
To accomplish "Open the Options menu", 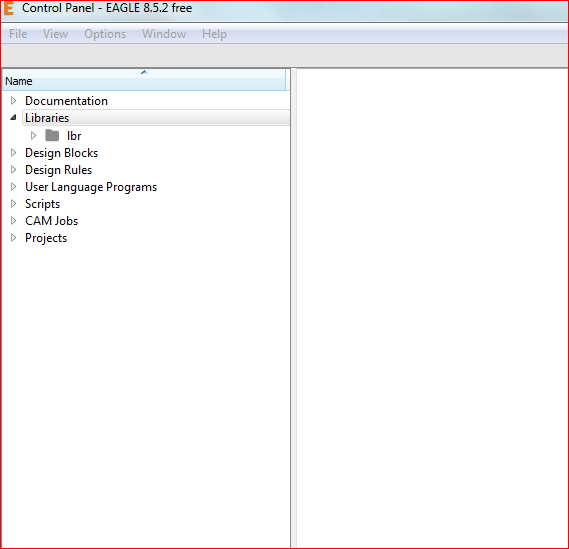I will point(105,34).
